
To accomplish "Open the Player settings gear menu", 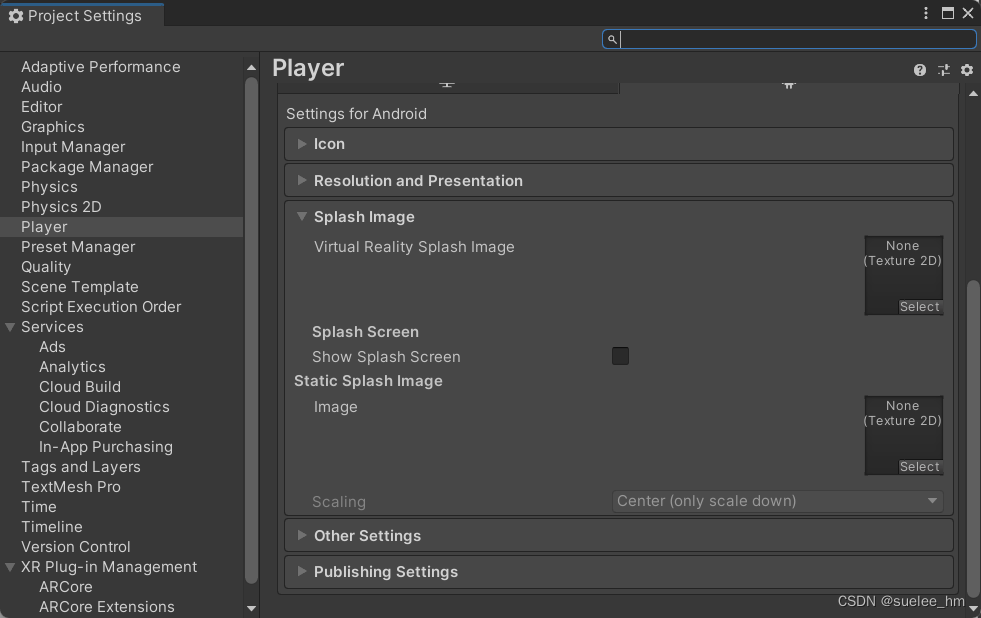I will tap(967, 70).
